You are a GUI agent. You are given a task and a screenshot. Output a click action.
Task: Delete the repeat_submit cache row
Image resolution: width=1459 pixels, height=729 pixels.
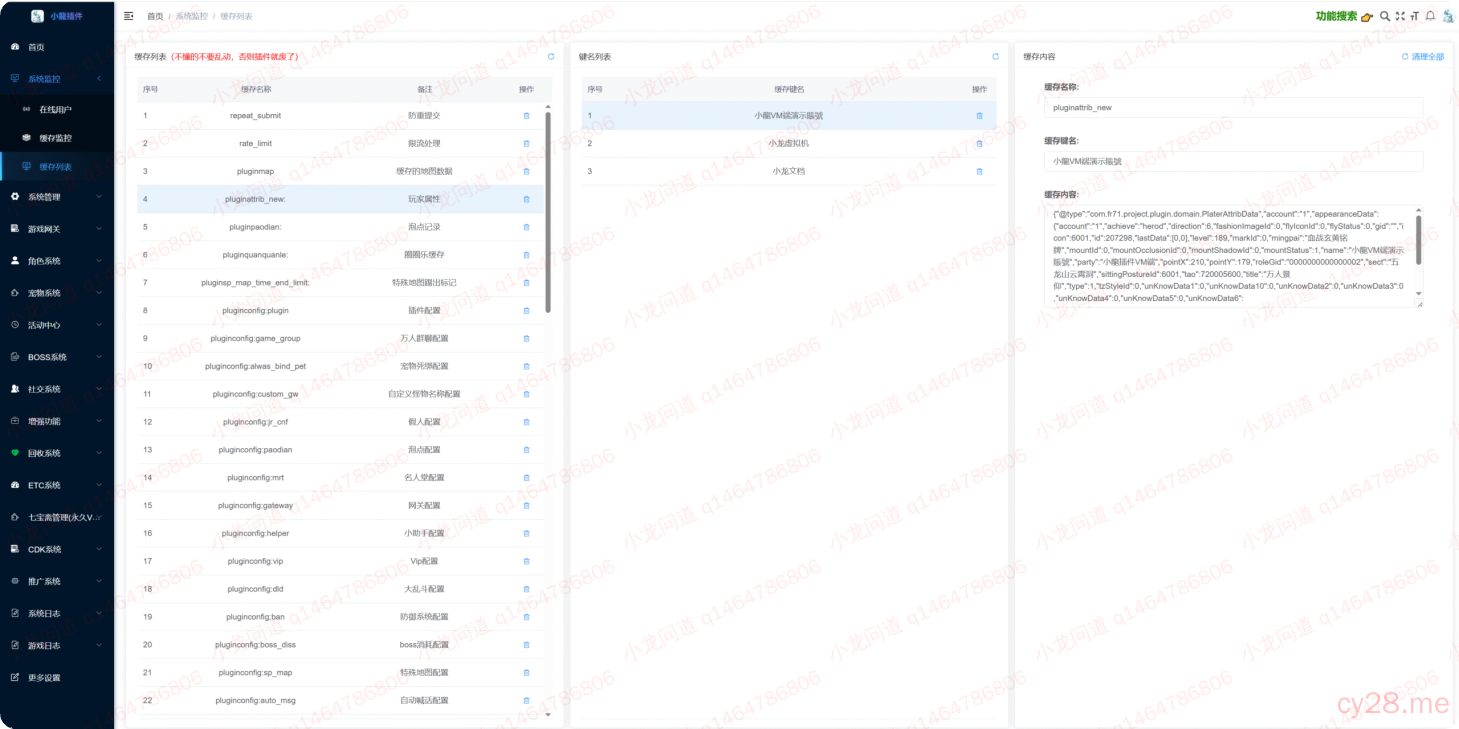point(527,116)
